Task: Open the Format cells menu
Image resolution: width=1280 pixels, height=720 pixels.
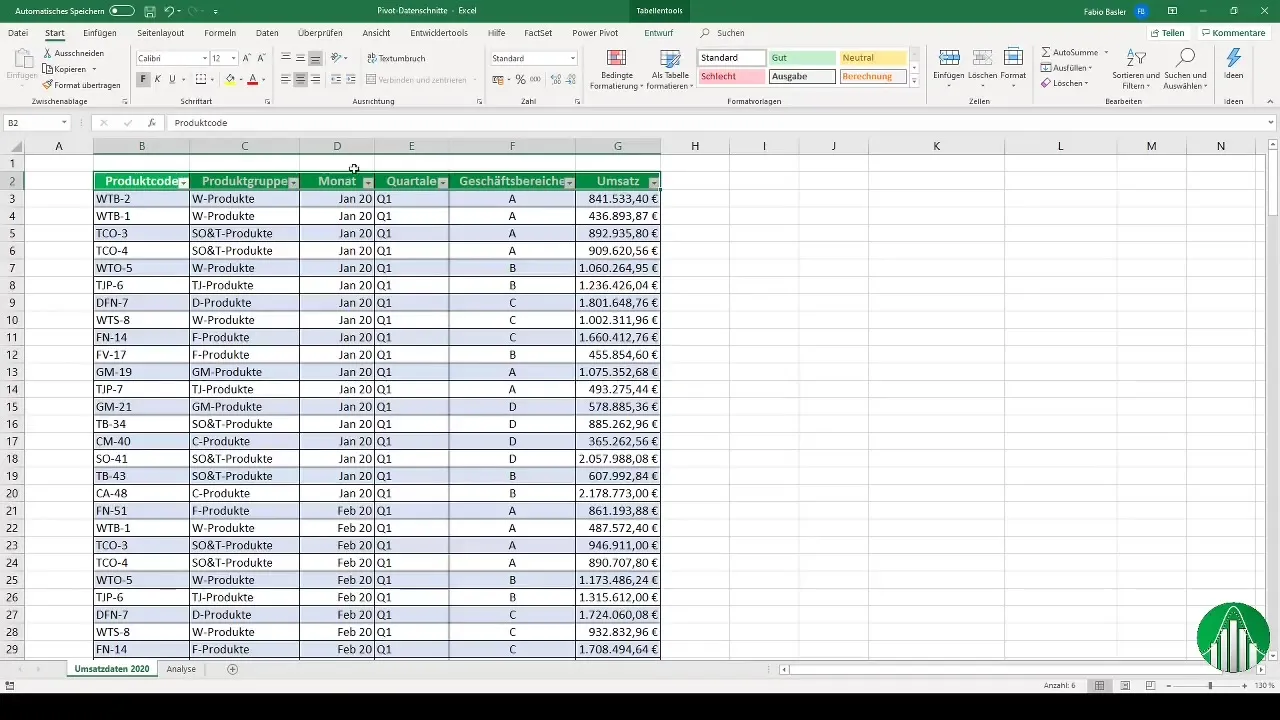Action: pyautogui.click(x=1013, y=66)
